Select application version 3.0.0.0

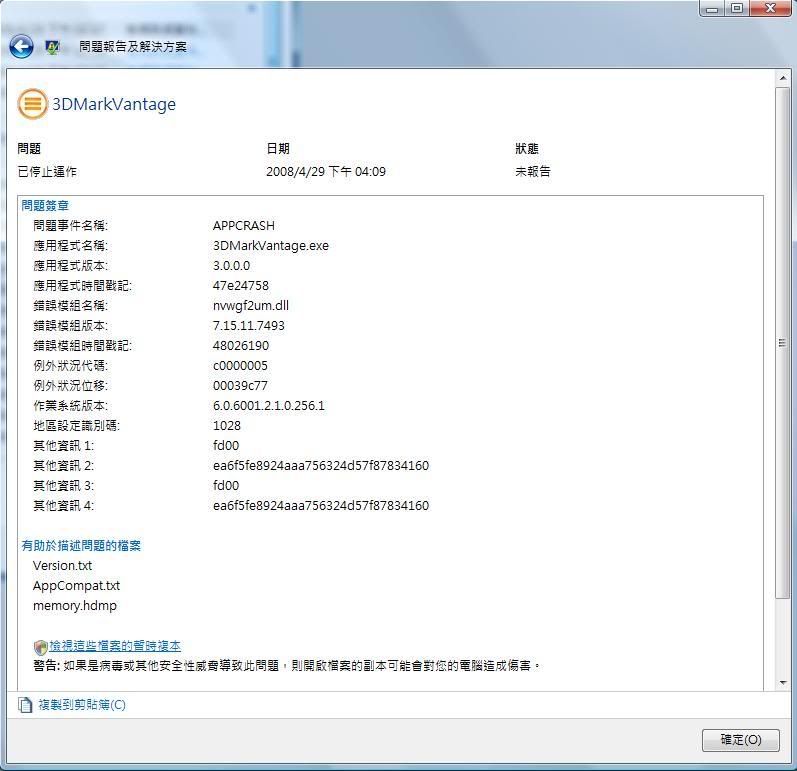231,265
